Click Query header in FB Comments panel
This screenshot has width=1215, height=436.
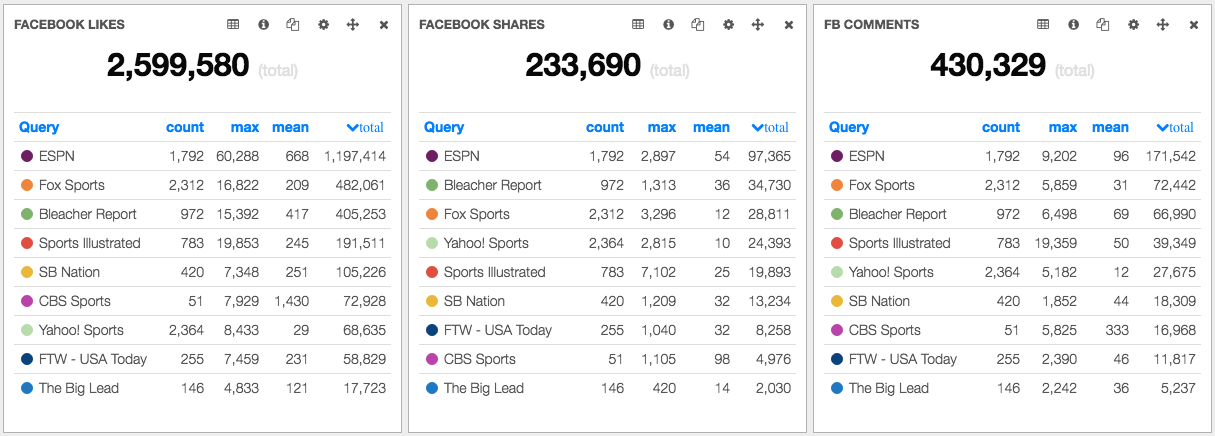coord(849,127)
